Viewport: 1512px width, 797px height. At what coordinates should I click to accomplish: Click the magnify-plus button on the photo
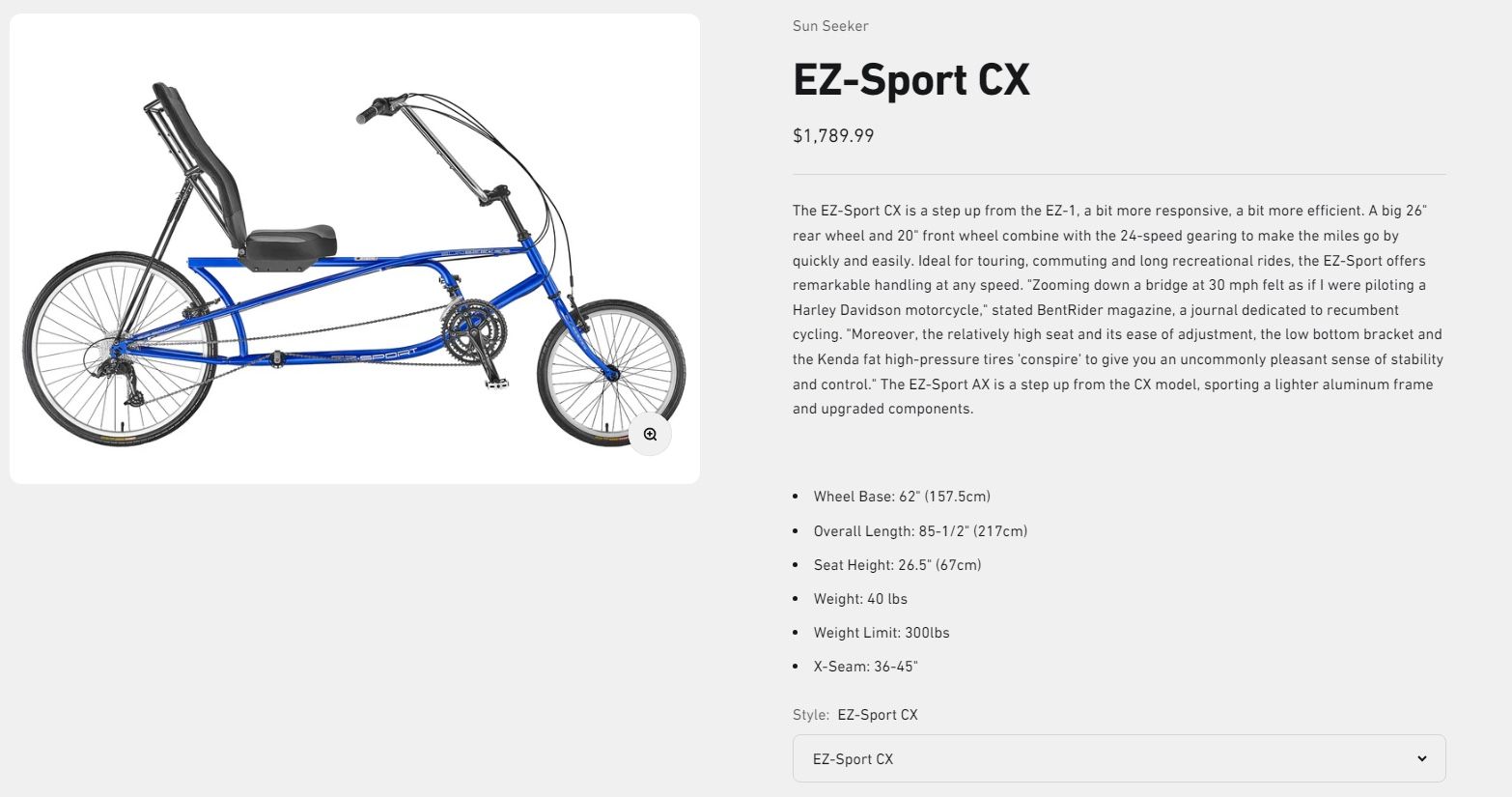coord(649,434)
